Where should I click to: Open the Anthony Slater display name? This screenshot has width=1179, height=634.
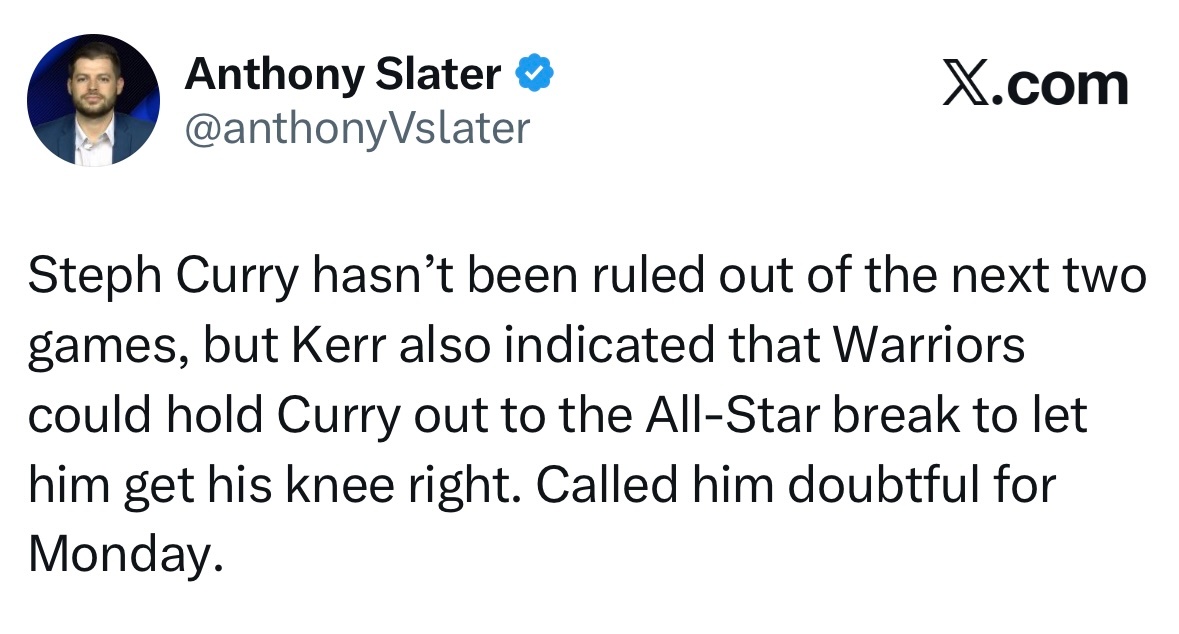pos(343,74)
